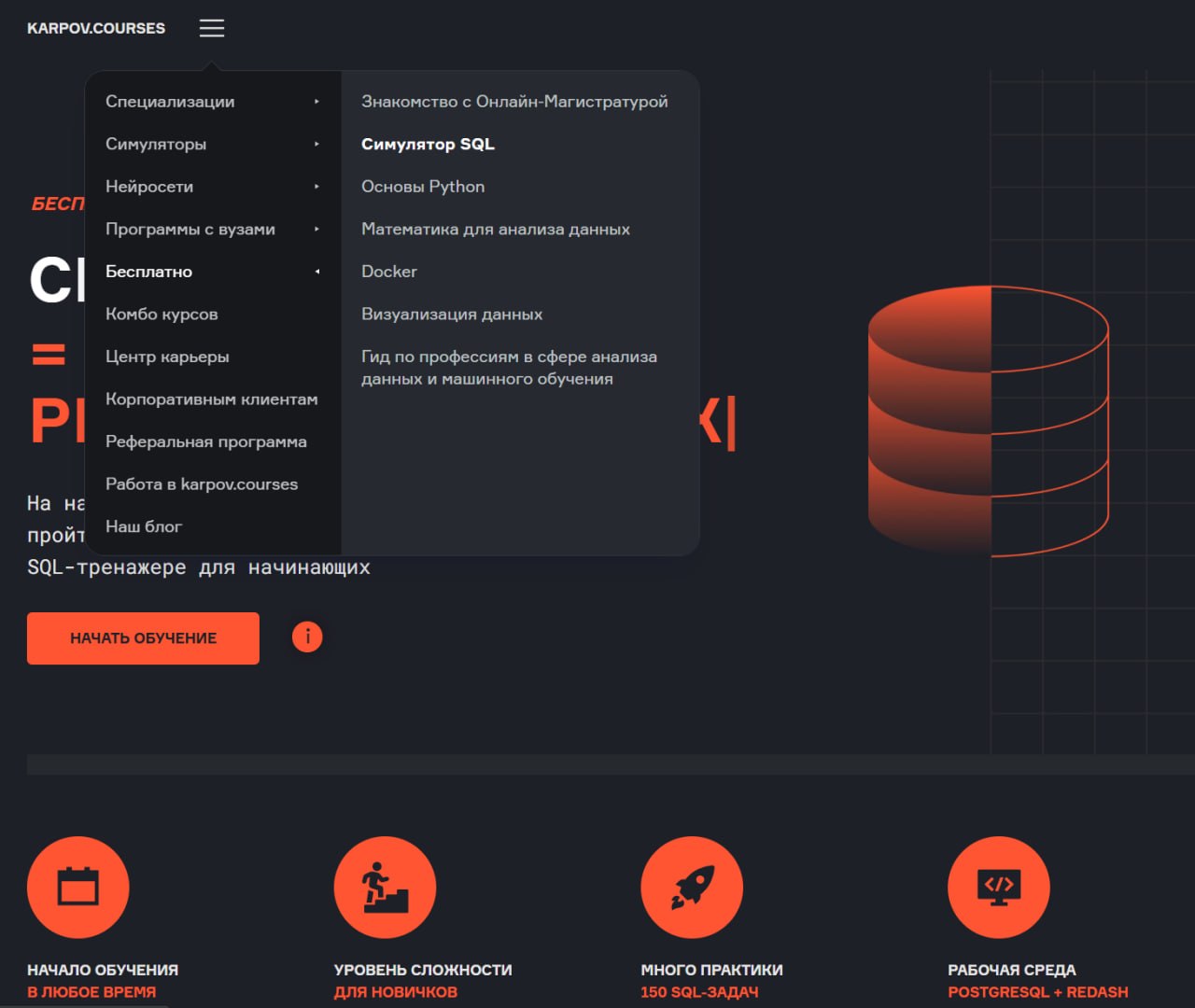Click the rocket icon above Много практики
This screenshot has height=1008, width=1195.
(x=692, y=887)
